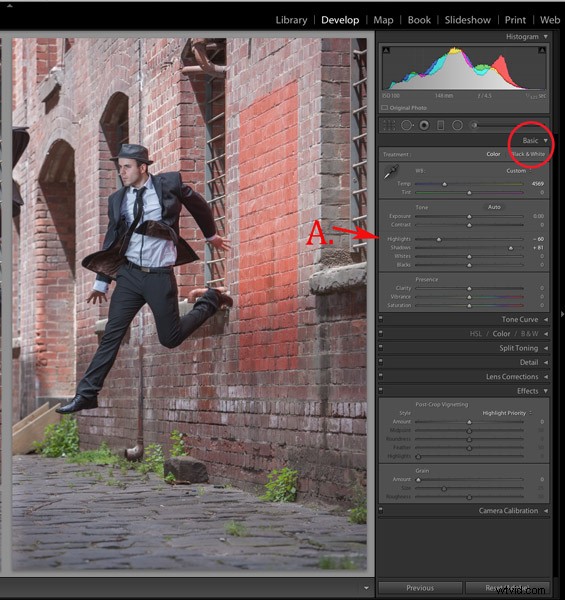The width and height of the screenshot is (565, 600).
Task: Pick the White Balance eyedropper
Action: click(391, 172)
